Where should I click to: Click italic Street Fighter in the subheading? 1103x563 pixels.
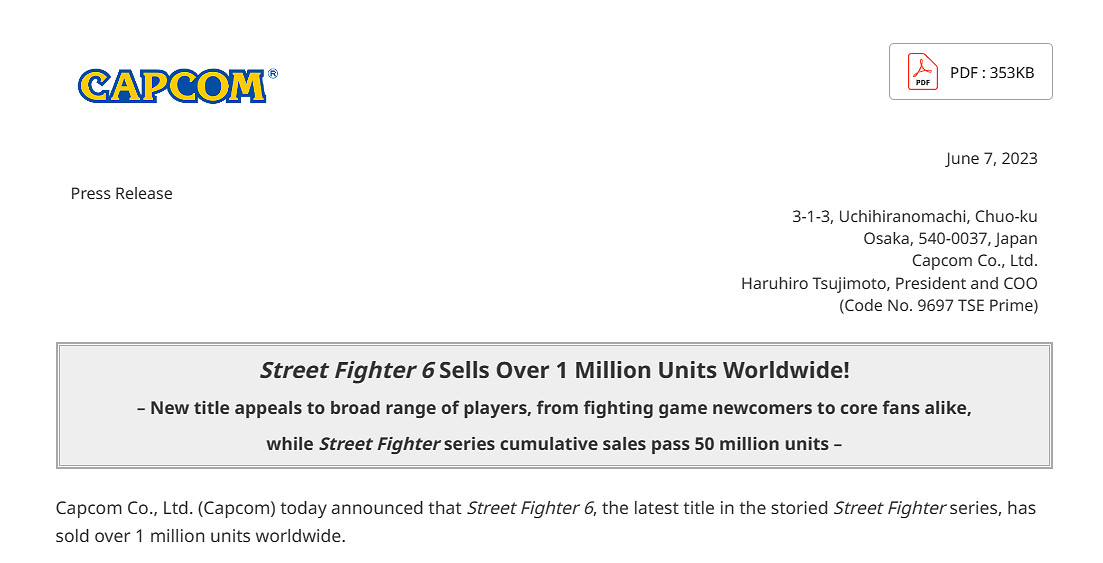[378, 443]
